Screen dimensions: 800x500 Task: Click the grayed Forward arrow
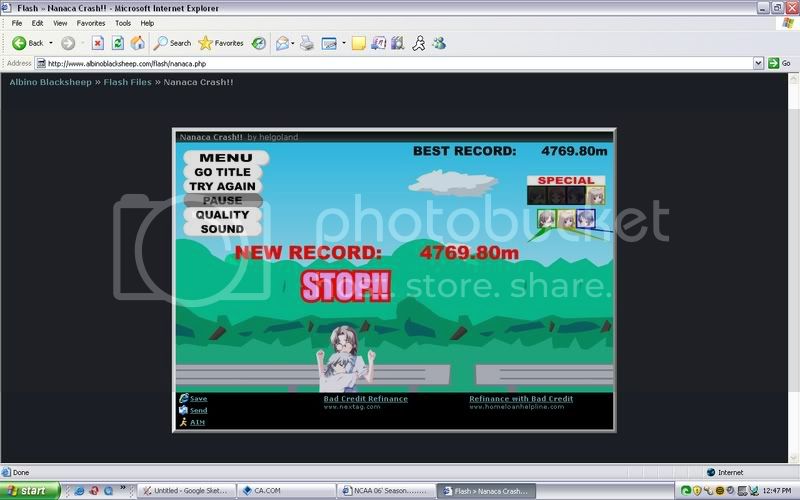(x=68, y=43)
